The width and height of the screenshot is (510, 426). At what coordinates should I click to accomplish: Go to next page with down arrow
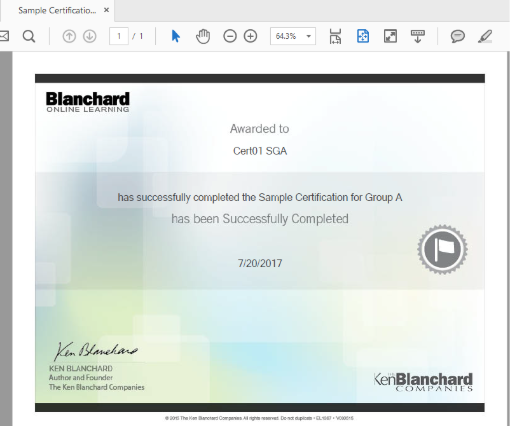point(90,36)
